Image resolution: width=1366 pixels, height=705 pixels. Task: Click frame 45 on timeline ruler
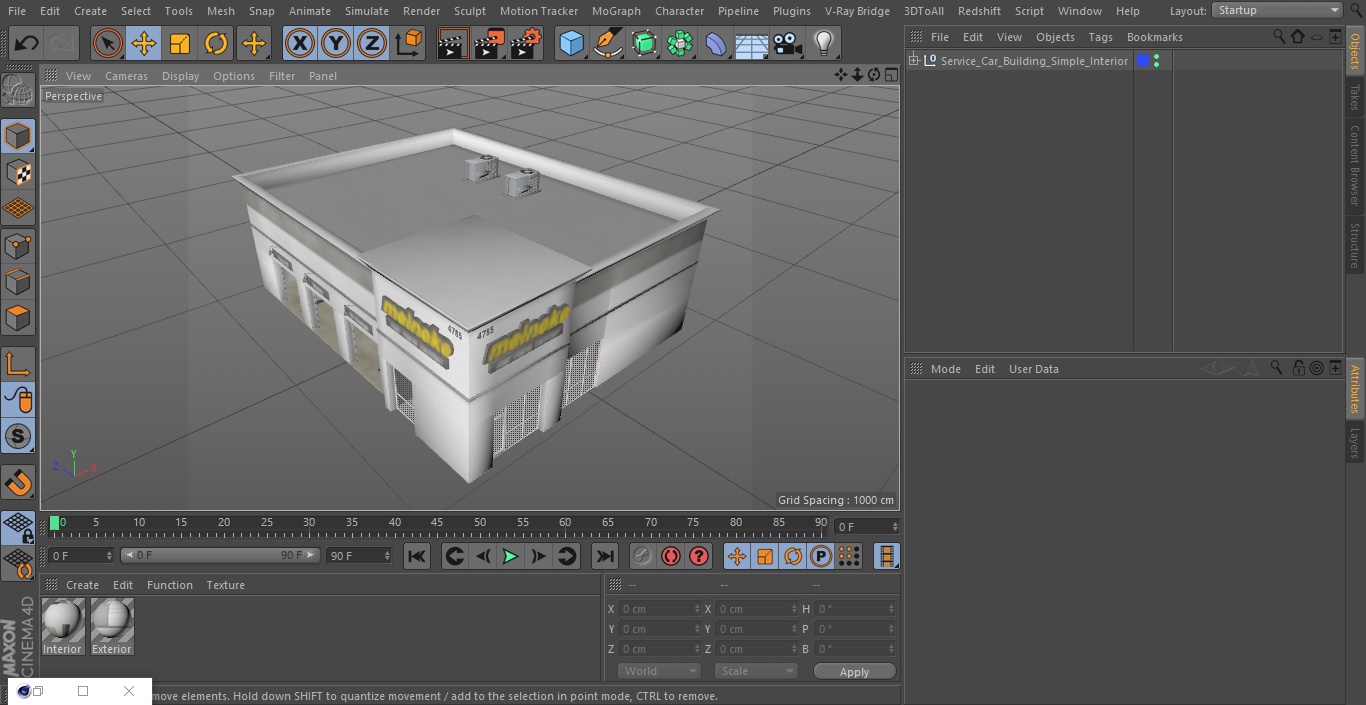tap(437, 523)
